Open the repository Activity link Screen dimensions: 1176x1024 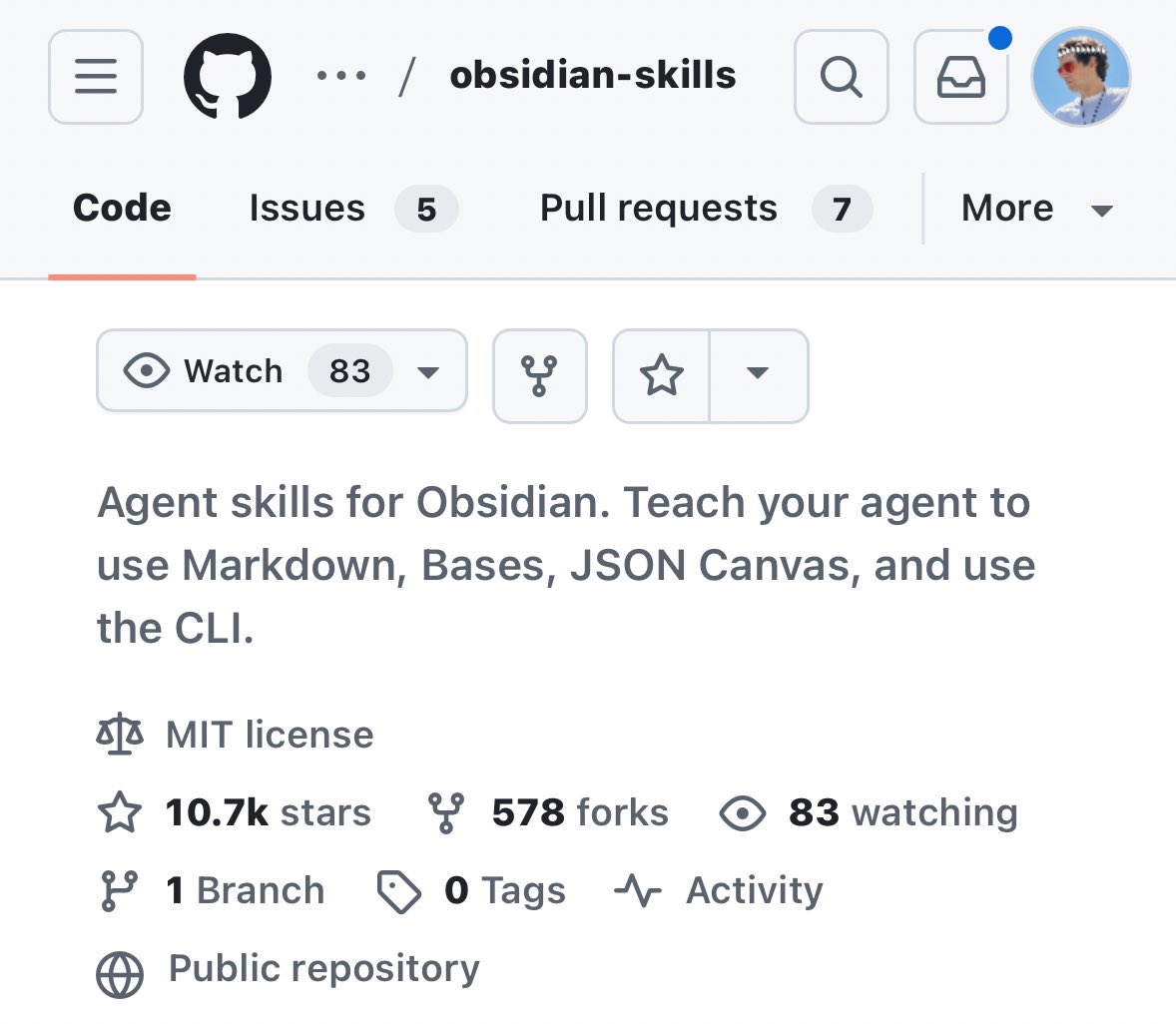[754, 890]
